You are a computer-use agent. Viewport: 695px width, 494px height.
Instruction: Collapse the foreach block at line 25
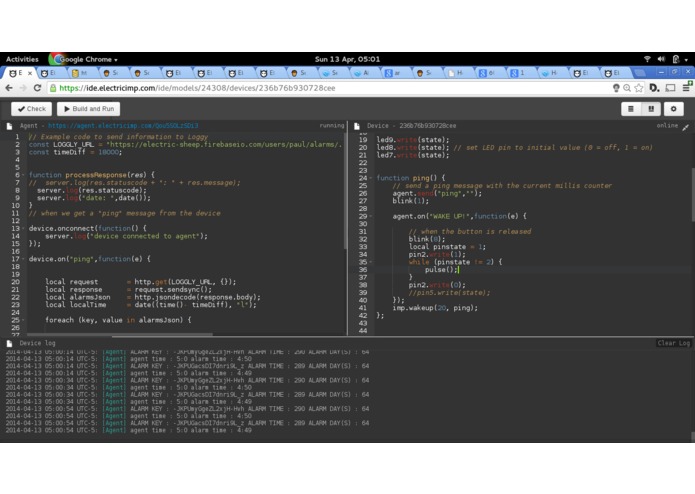click(23, 320)
